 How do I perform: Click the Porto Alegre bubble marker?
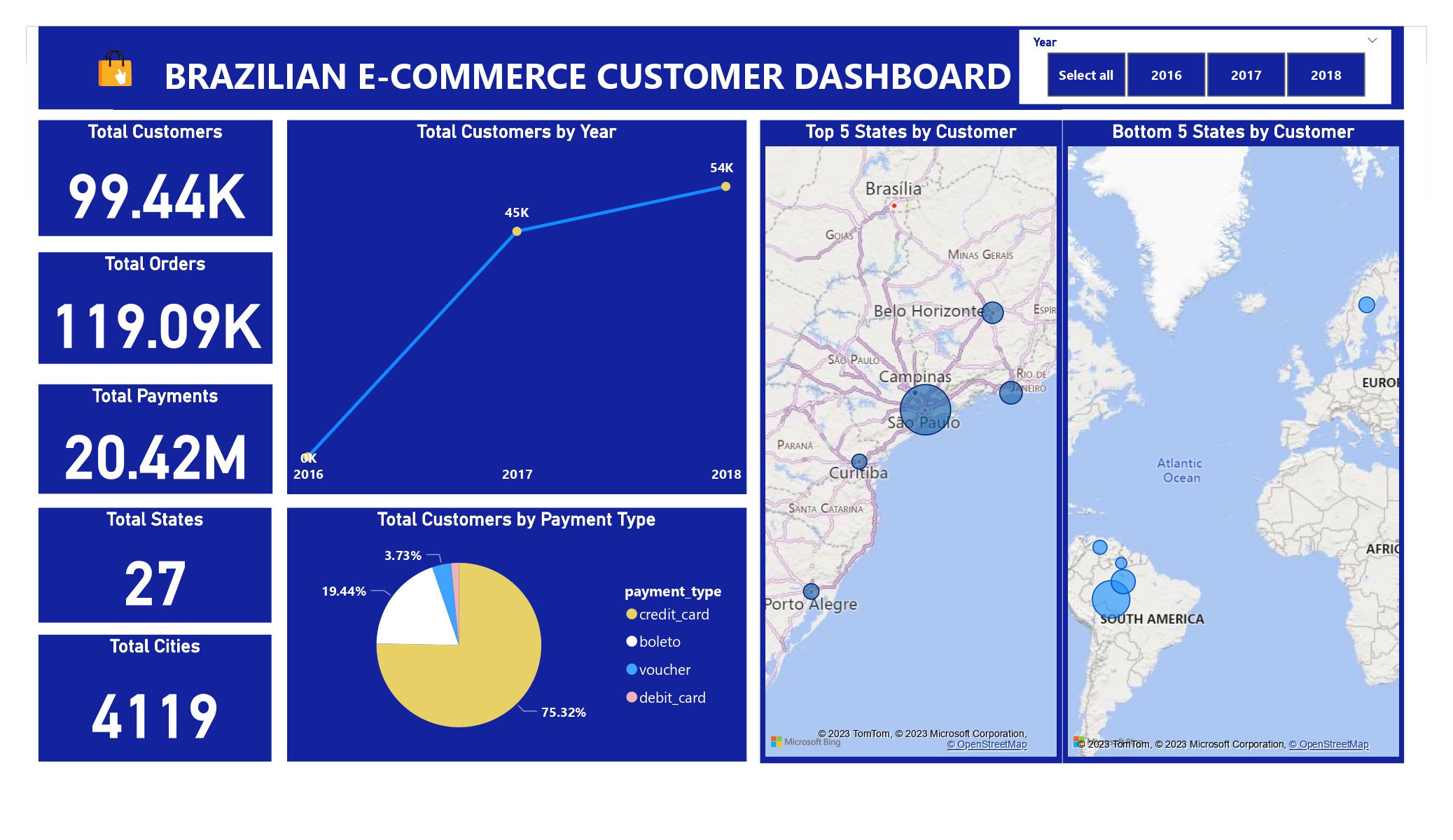(811, 591)
